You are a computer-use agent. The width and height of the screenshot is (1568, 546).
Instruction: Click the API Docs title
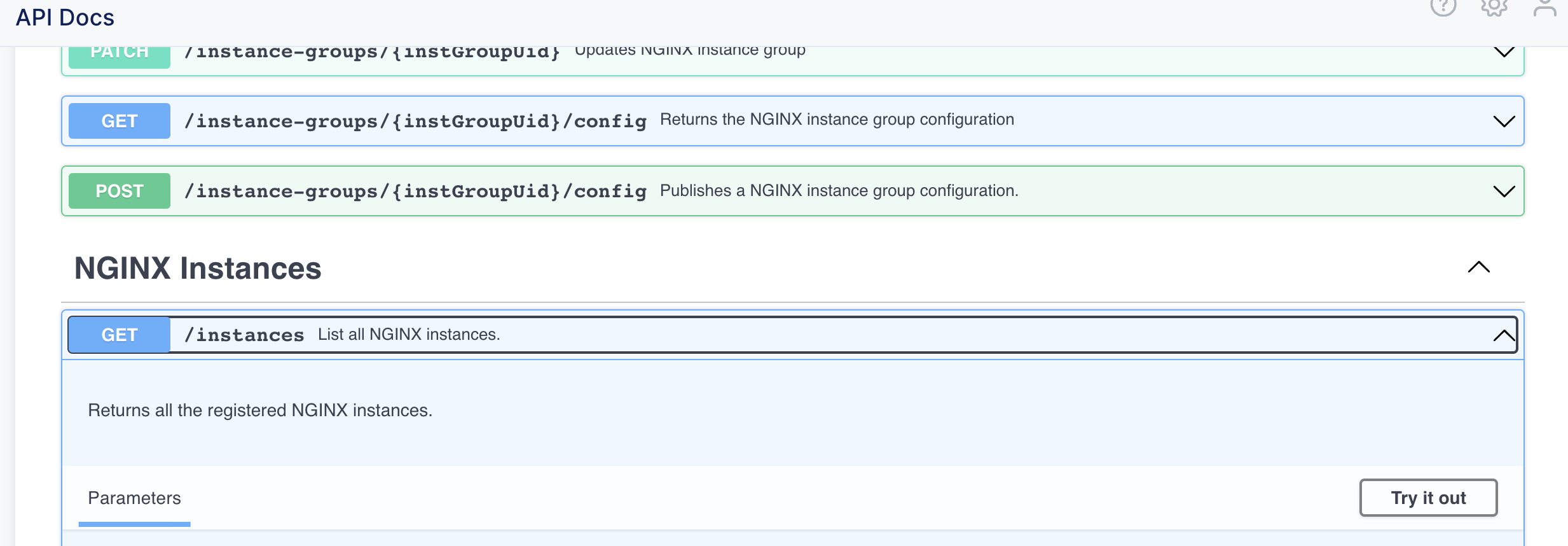(65, 18)
